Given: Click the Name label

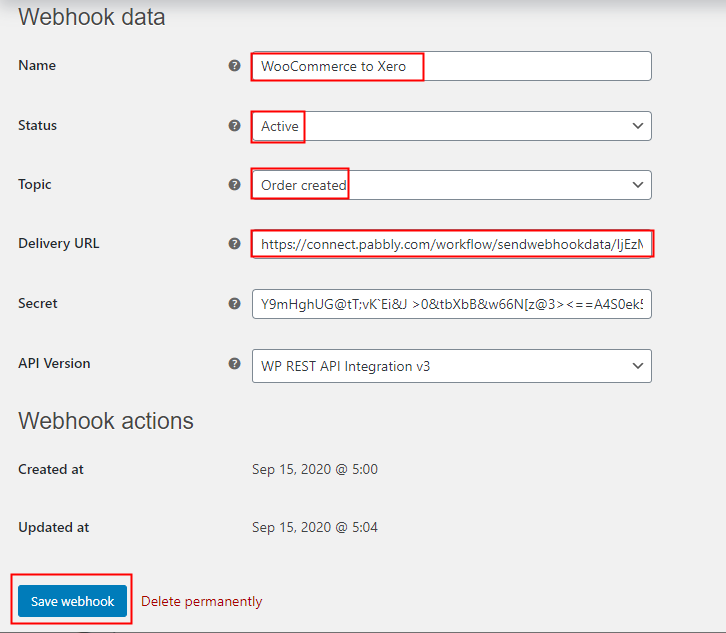Looking at the screenshot, I should click(37, 65).
